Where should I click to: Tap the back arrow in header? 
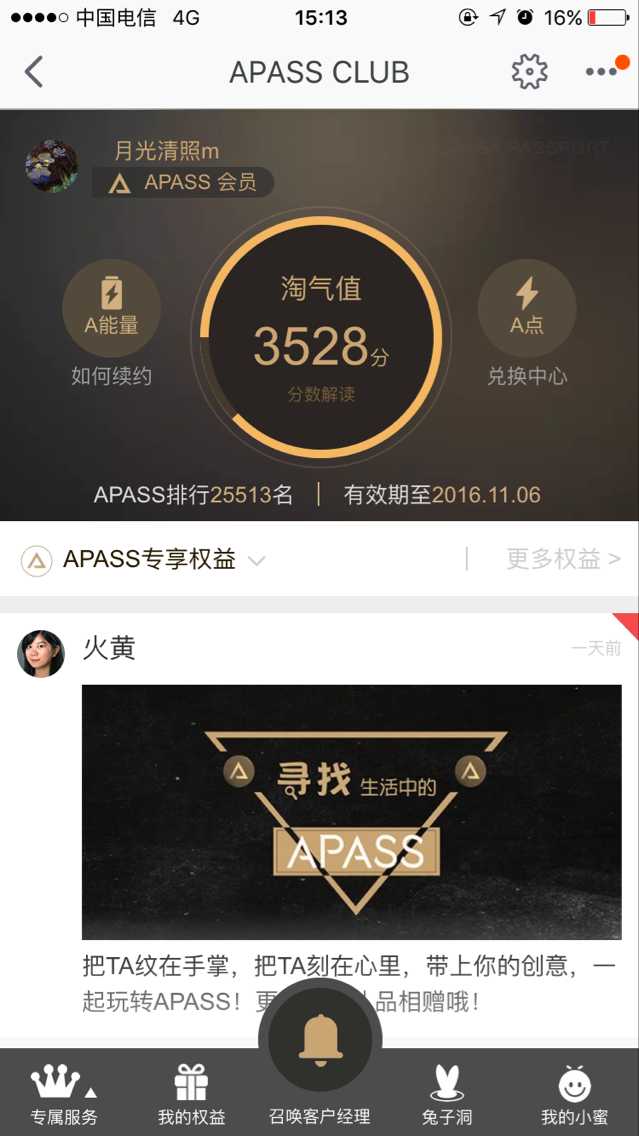(x=34, y=72)
